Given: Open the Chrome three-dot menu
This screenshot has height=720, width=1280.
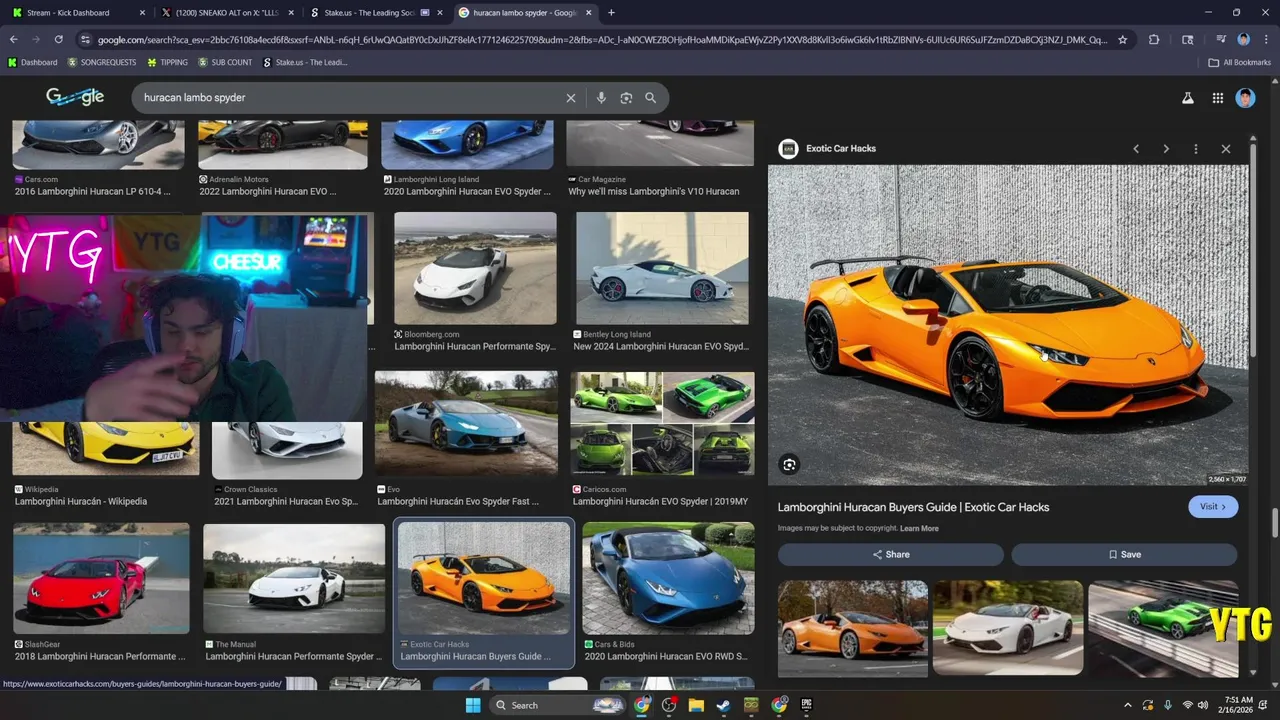Looking at the screenshot, I should click(1266, 40).
